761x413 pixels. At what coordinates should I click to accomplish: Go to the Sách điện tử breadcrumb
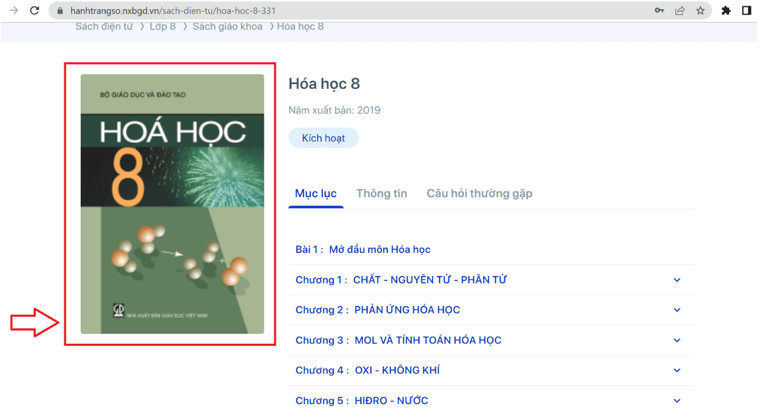click(x=104, y=27)
